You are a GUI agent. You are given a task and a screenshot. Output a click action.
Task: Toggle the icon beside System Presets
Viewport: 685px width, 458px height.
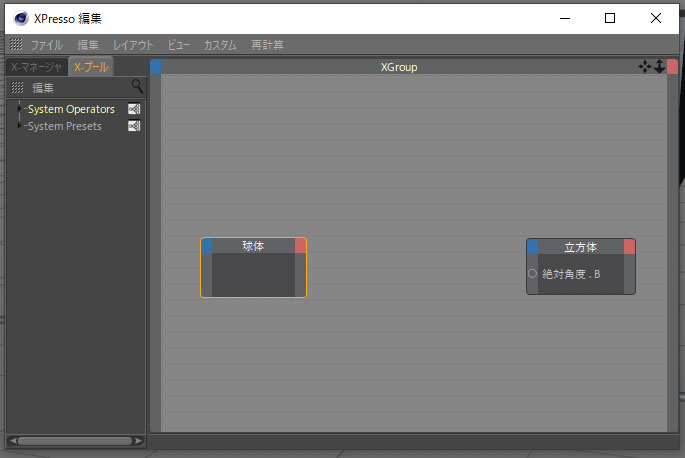tap(134, 126)
